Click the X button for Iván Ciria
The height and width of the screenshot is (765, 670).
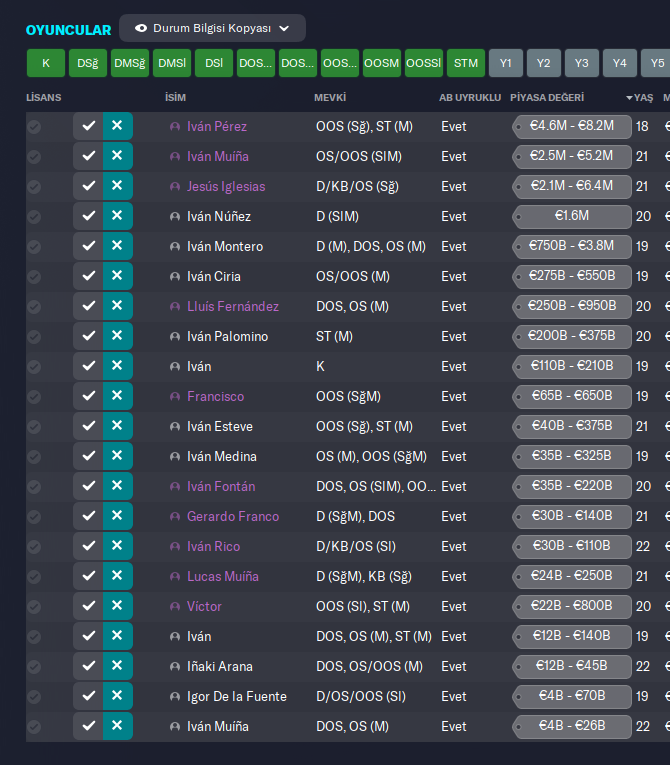(118, 276)
